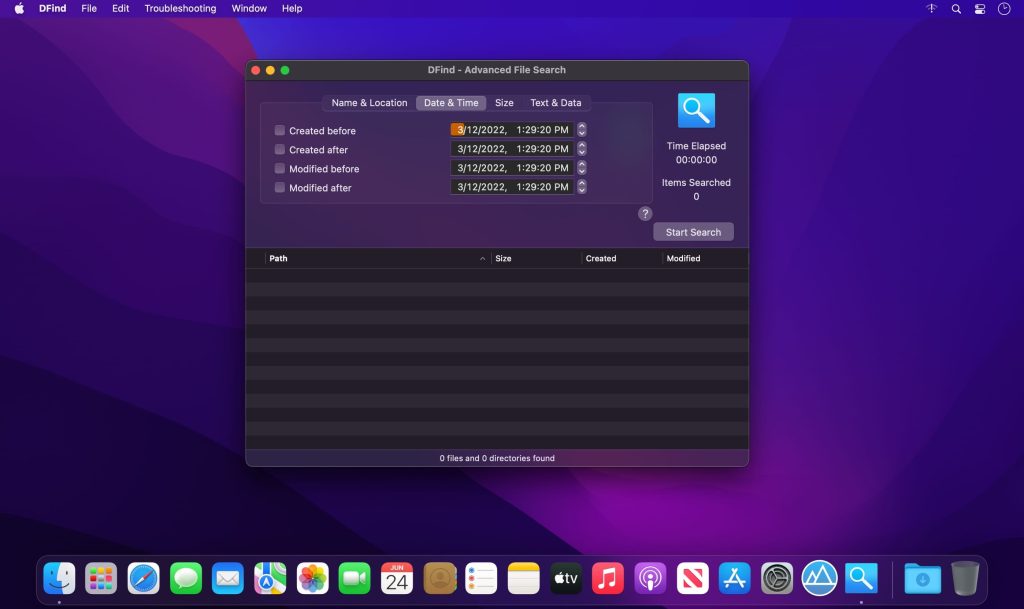Click the Modified after date field
The width and height of the screenshot is (1024, 609).
510,187
